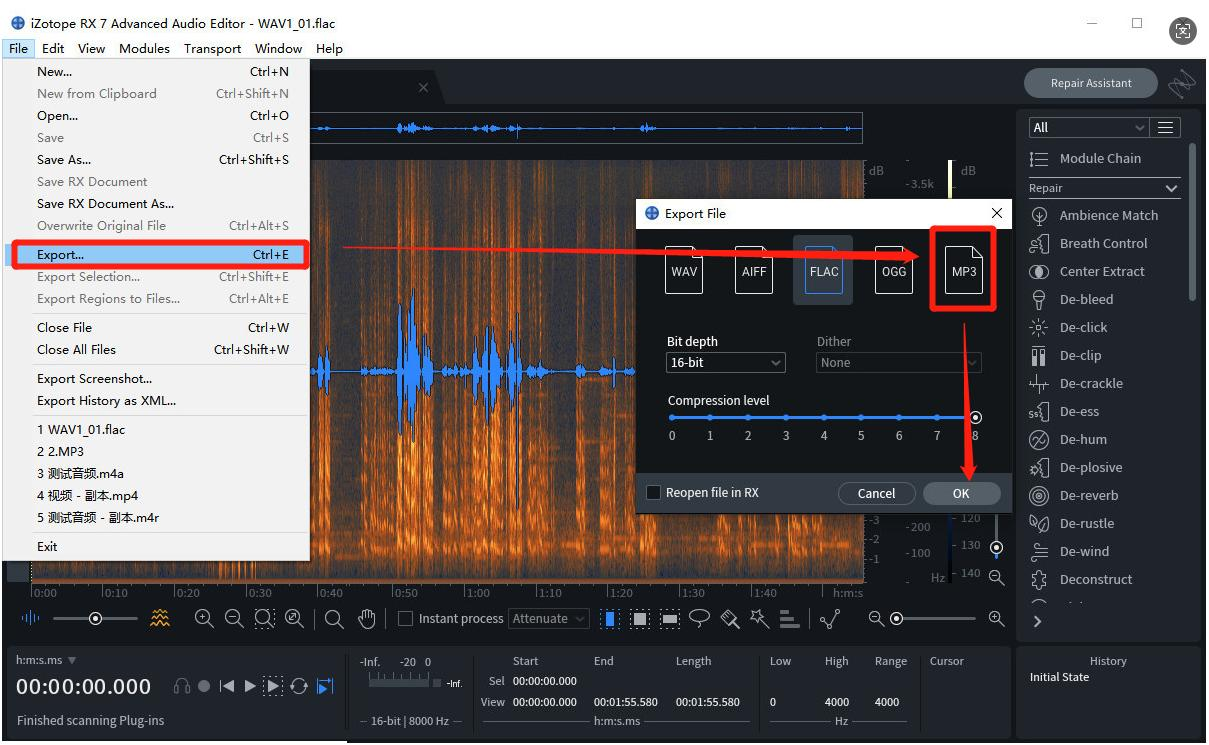This screenshot has width=1209, height=745.
Task: Select the Lasso selection tool
Action: coord(699,619)
